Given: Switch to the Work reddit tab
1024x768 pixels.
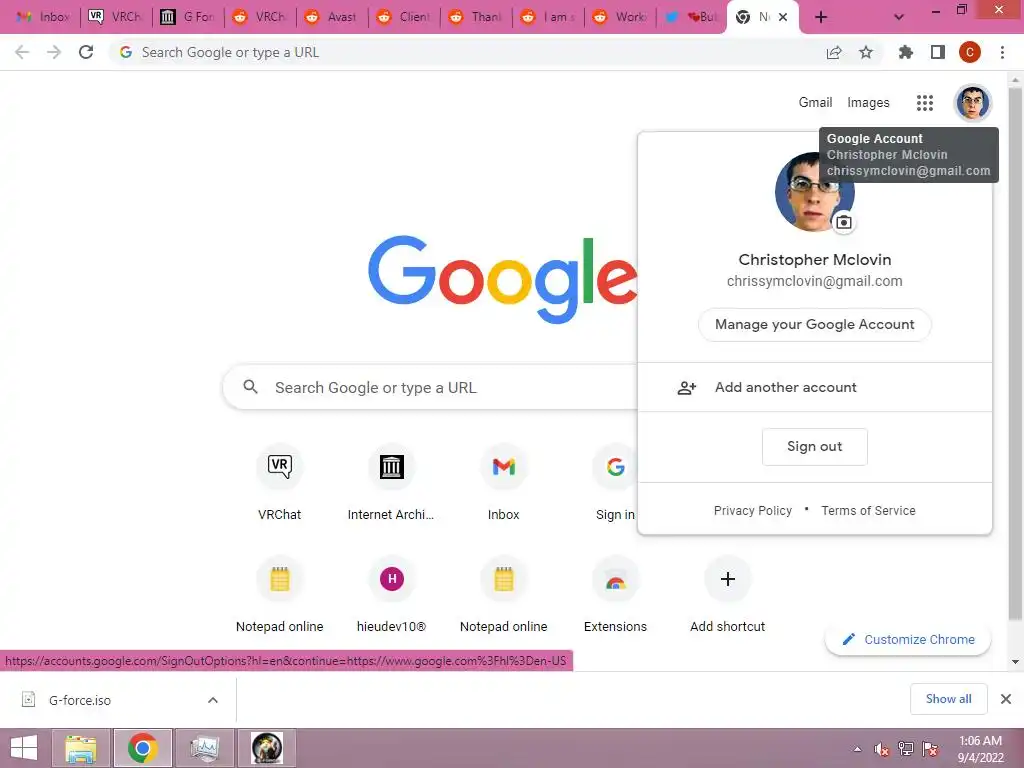Looking at the screenshot, I should click(x=619, y=17).
